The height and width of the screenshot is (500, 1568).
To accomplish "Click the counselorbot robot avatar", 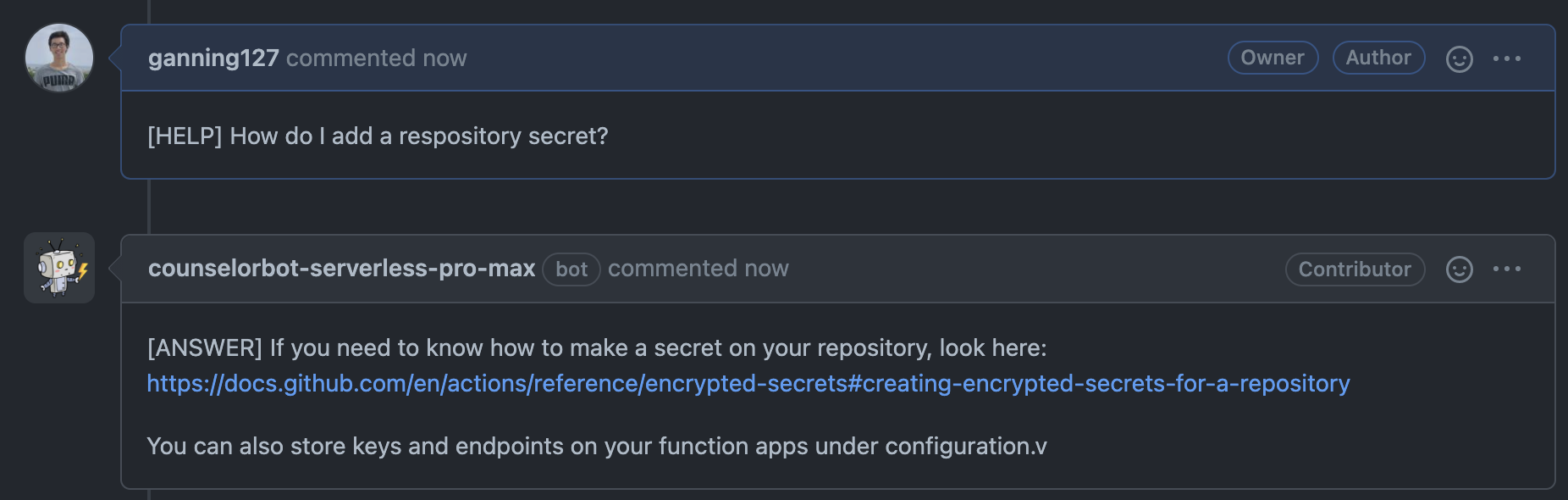I will pyautogui.click(x=59, y=268).
